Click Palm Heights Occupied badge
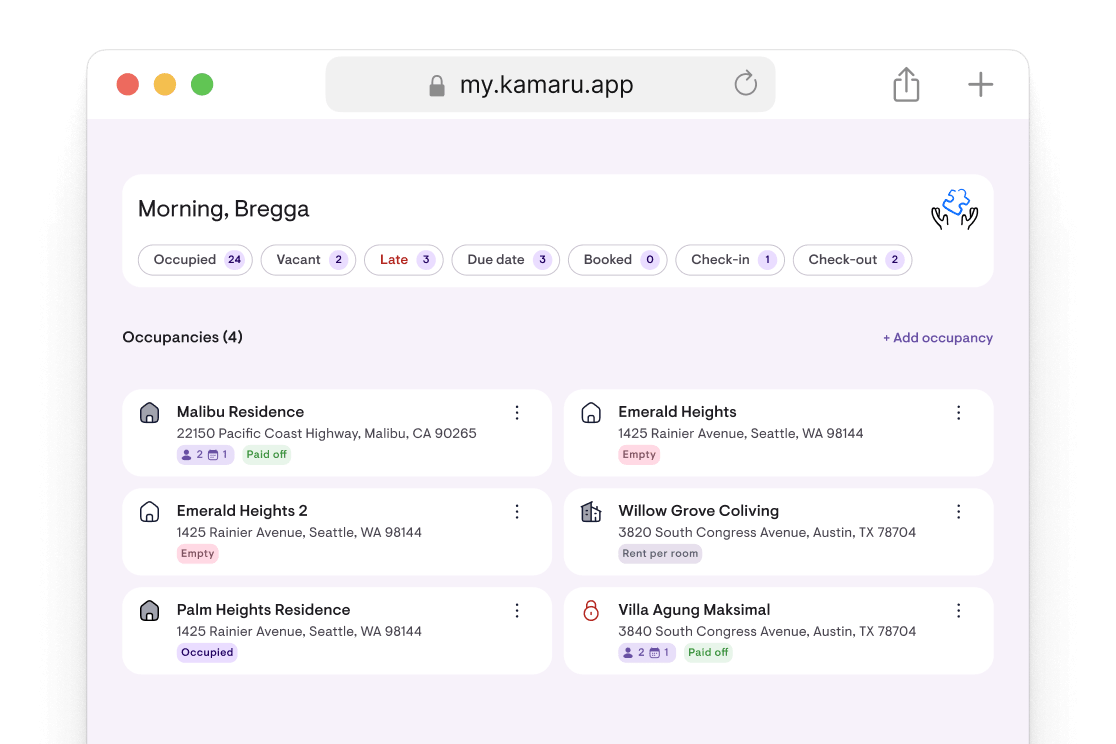 [x=206, y=652]
